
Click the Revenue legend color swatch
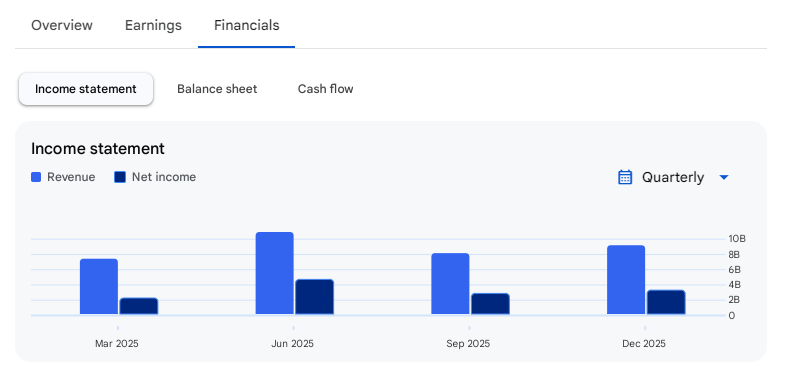pos(36,177)
